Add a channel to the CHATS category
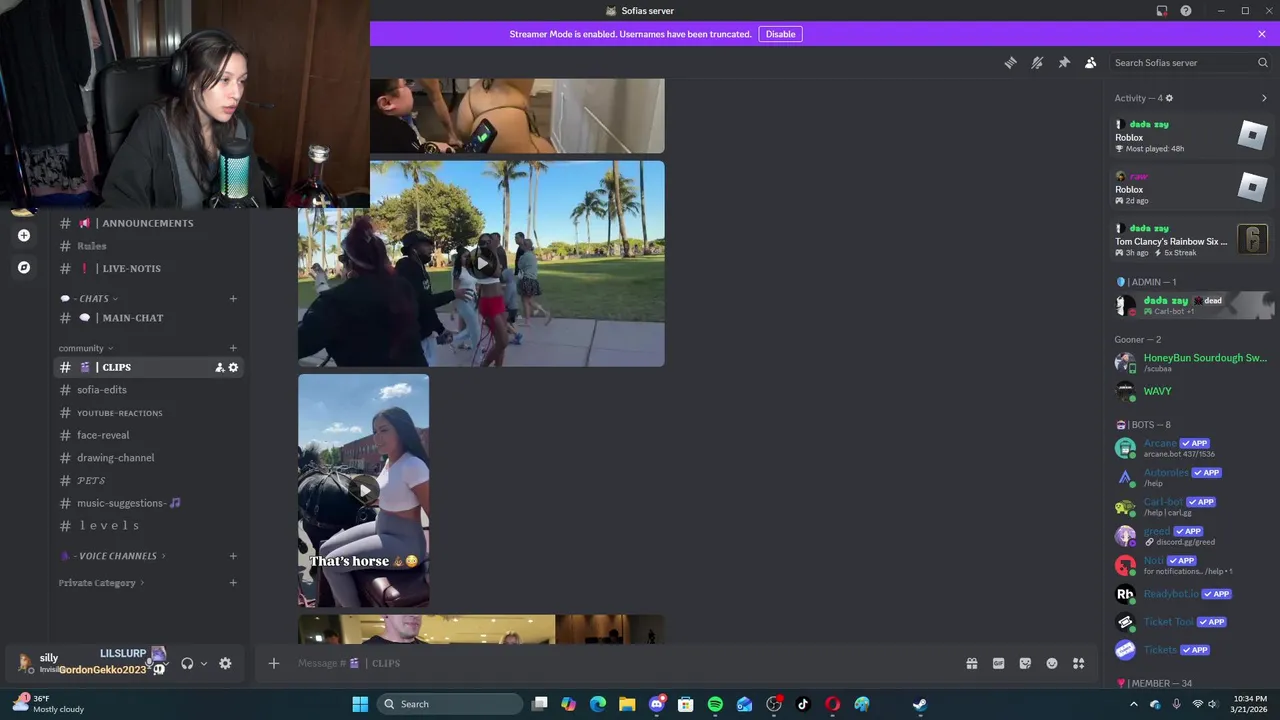Image resolution: width=1280 pixels, height=720 pixels. click(x=233, y=298)
